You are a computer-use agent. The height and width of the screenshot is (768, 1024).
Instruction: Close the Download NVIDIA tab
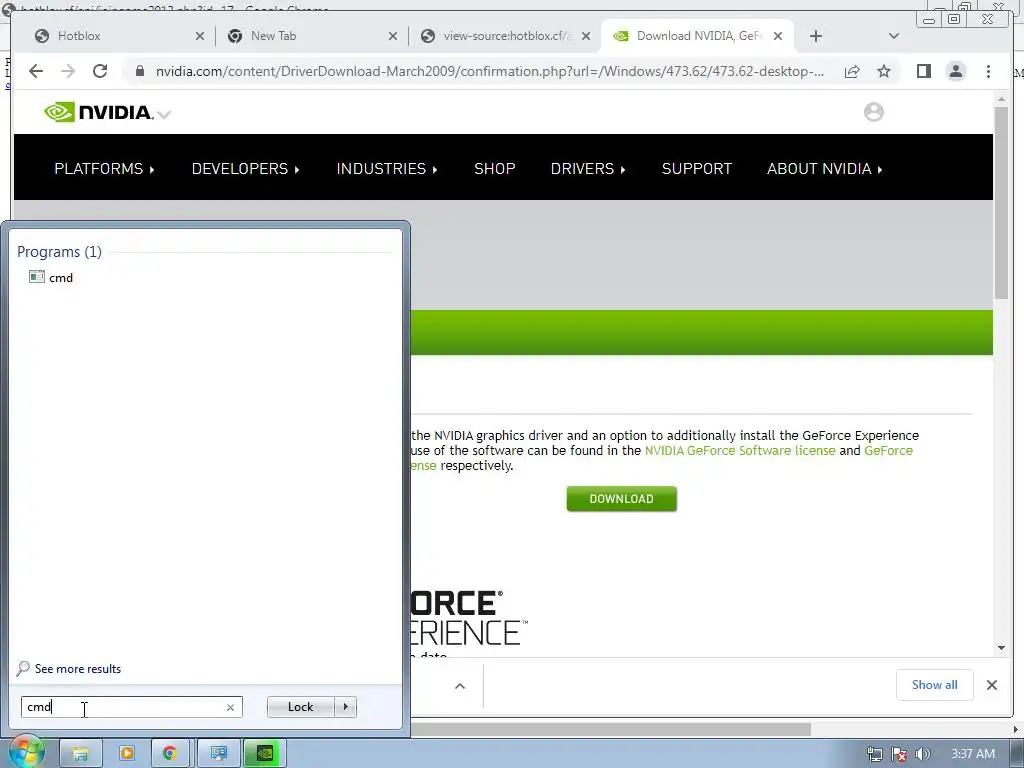[778, 36]
